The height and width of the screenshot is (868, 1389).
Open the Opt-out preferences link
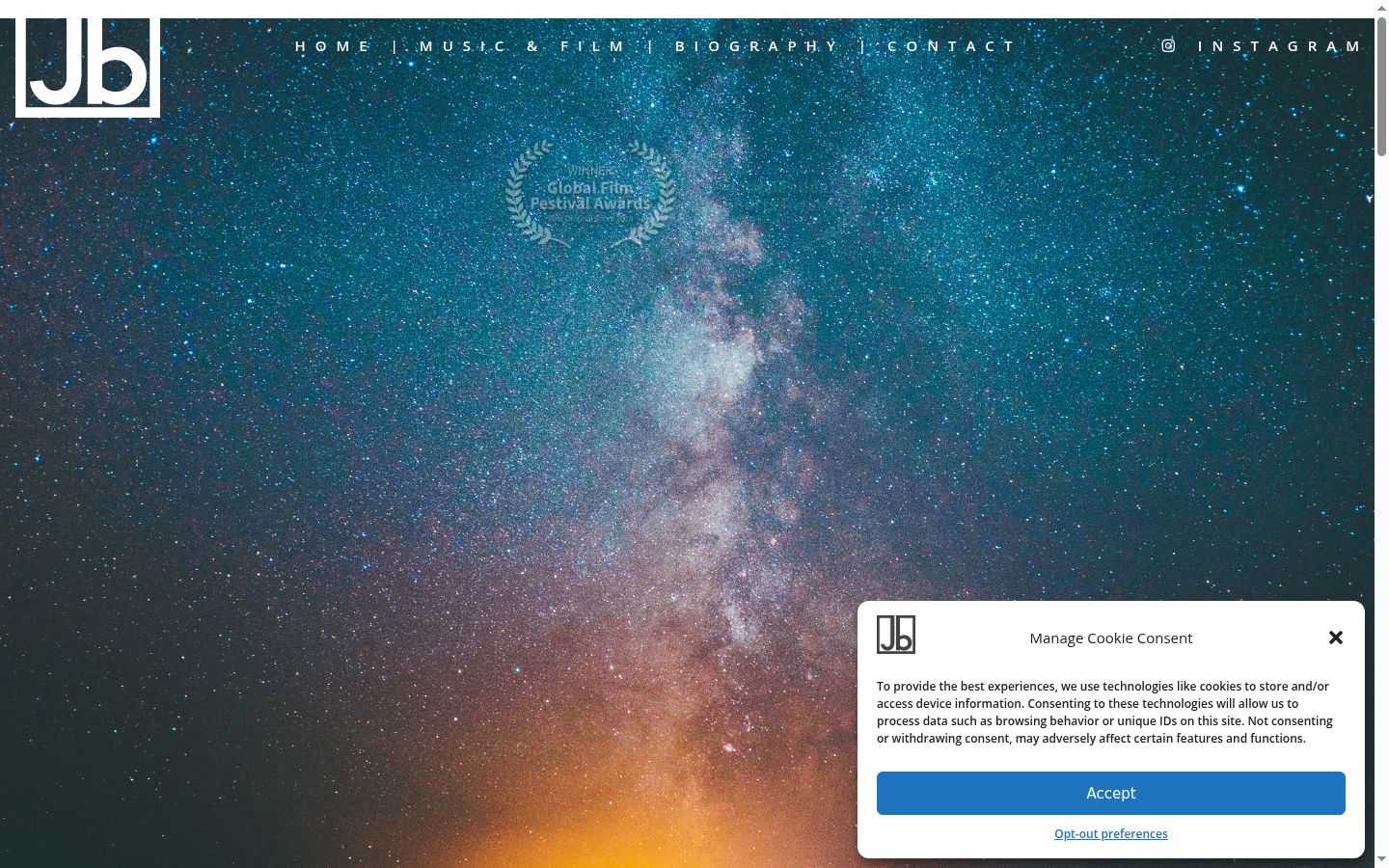(1111, 833)
